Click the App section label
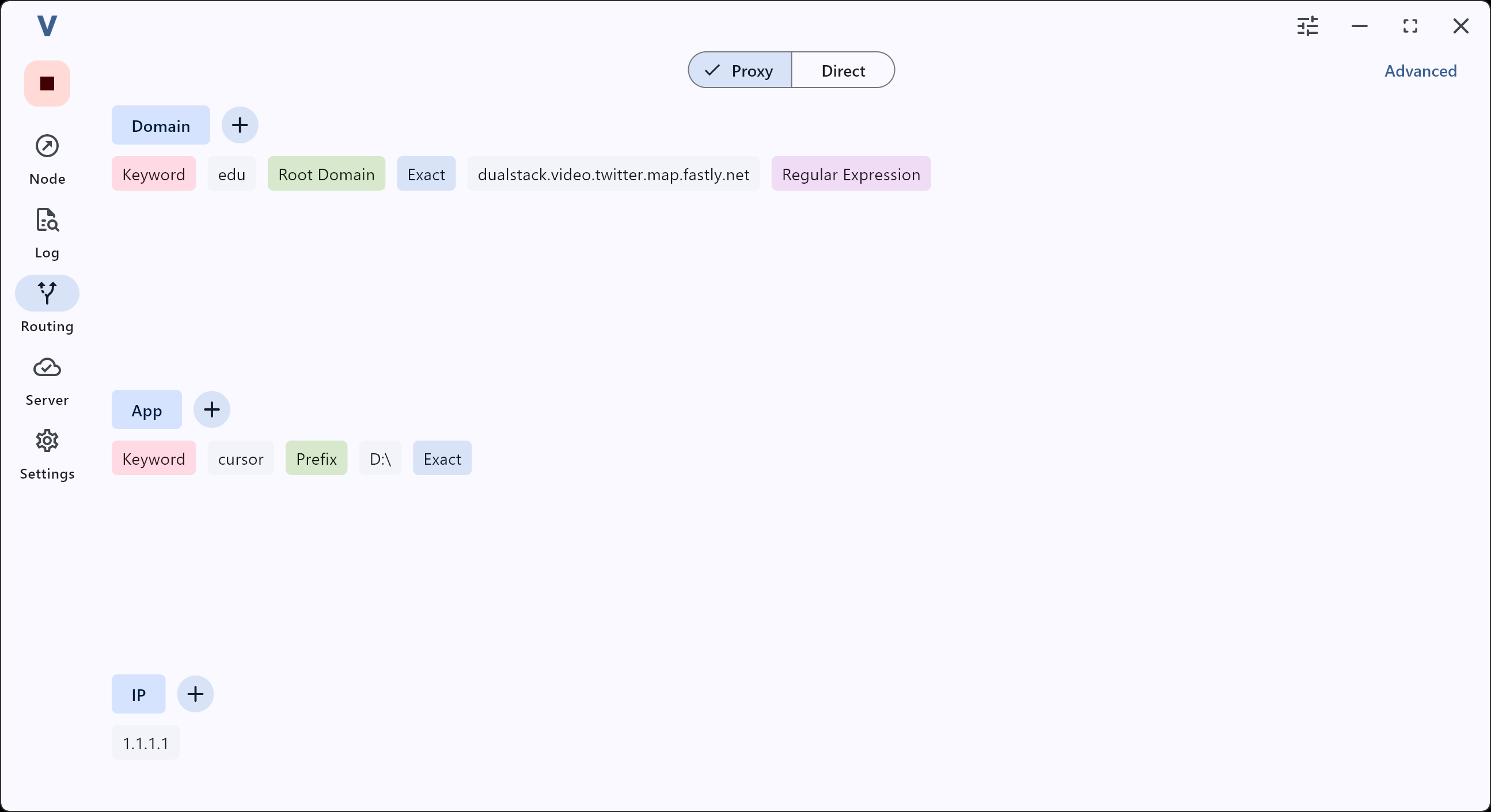This screenshot has height=812, width=1491. click(146, 410)
